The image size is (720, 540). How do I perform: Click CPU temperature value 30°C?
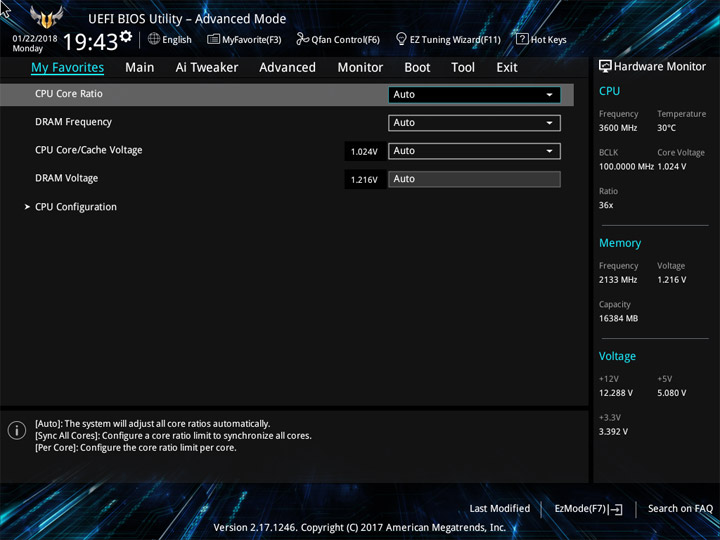point(666,128)
